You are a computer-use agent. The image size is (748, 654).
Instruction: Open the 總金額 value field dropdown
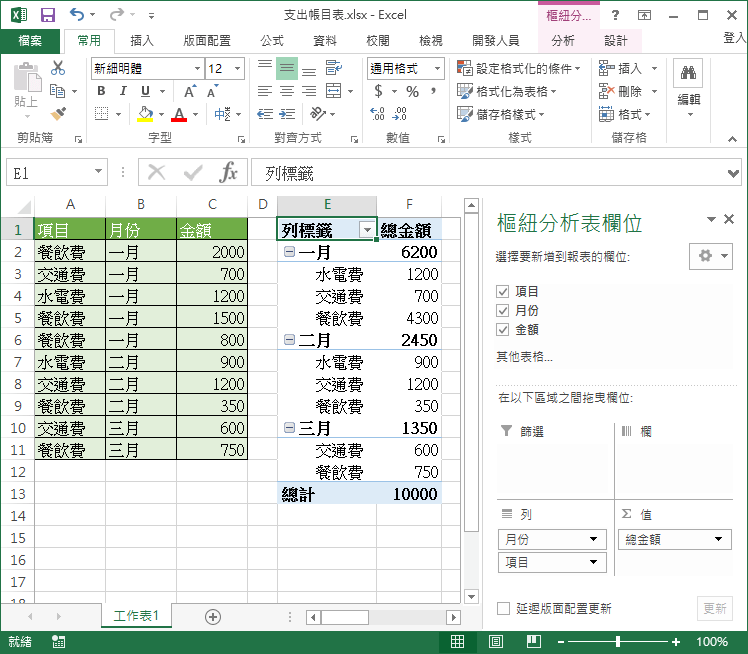(x=718, y=539)
